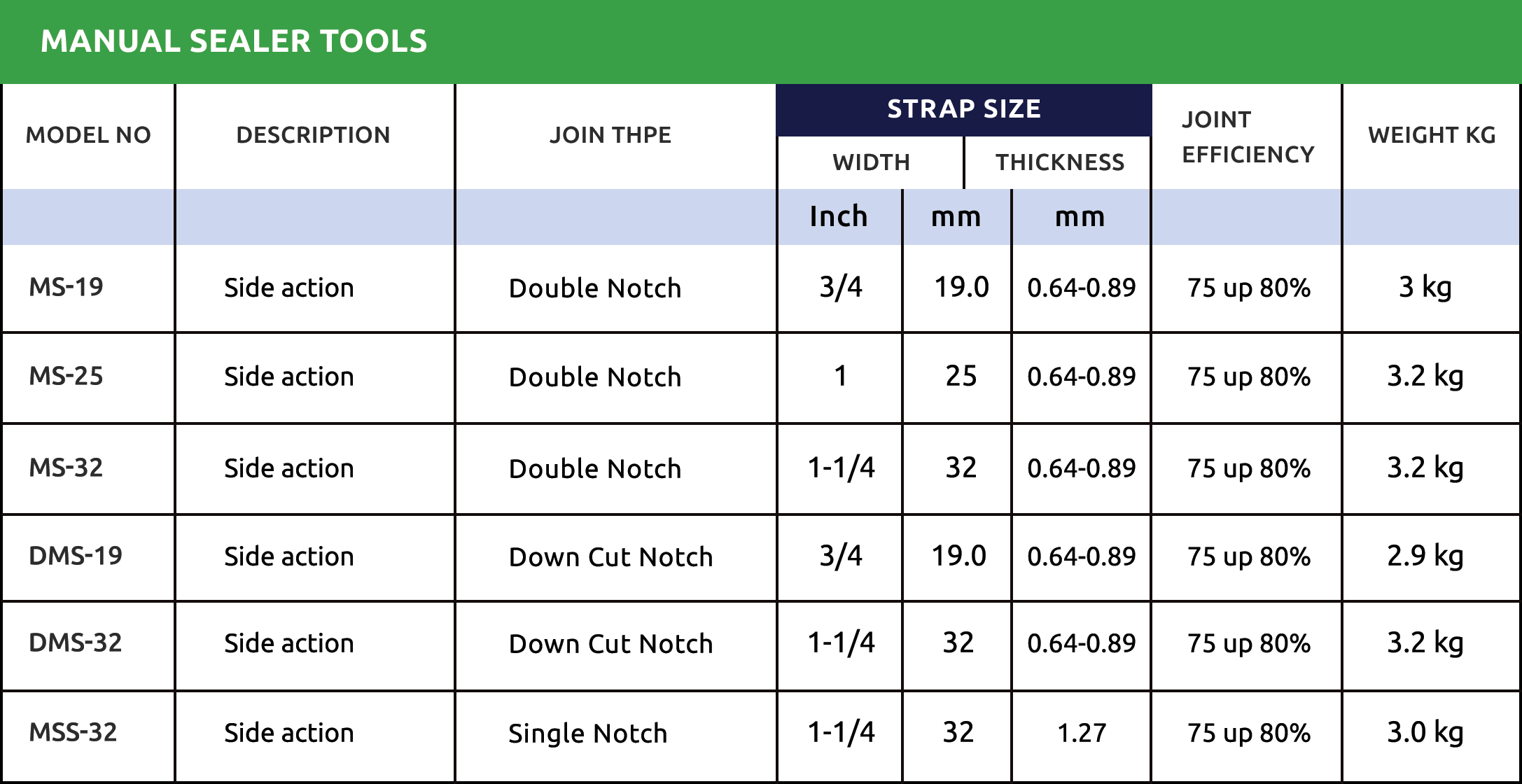Click the Single Notch join type cell
Screen dimensions: 1522x784
[x=587, y=734]
